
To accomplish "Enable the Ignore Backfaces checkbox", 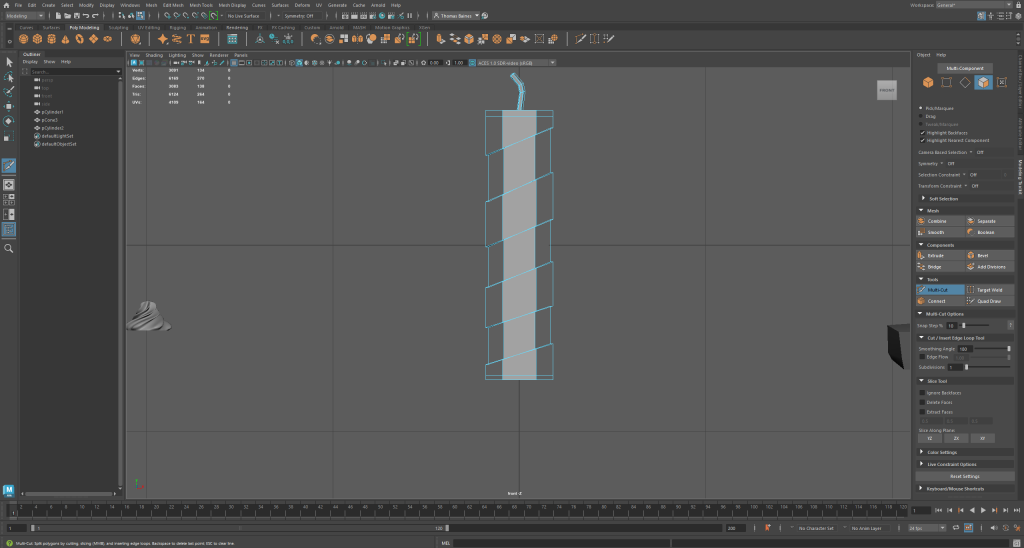I will coord(922,392).
